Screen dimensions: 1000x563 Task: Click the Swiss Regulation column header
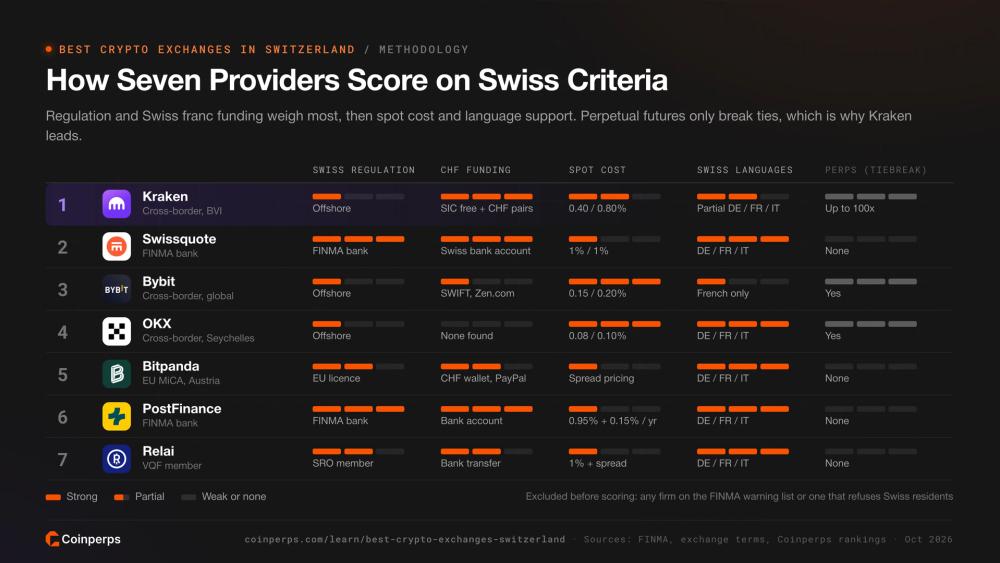click(x=364, y=170)
